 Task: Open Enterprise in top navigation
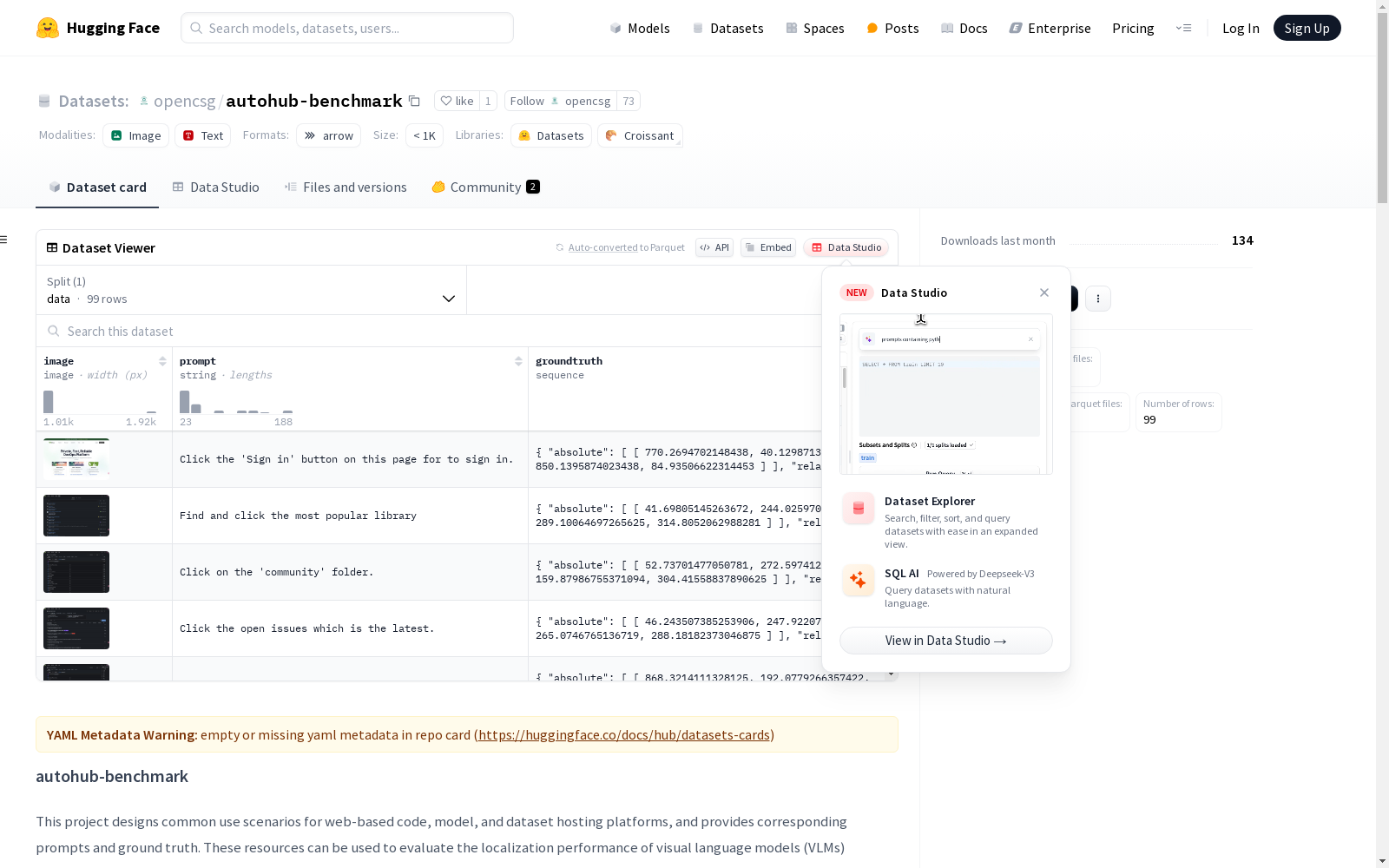(1050, 28)
